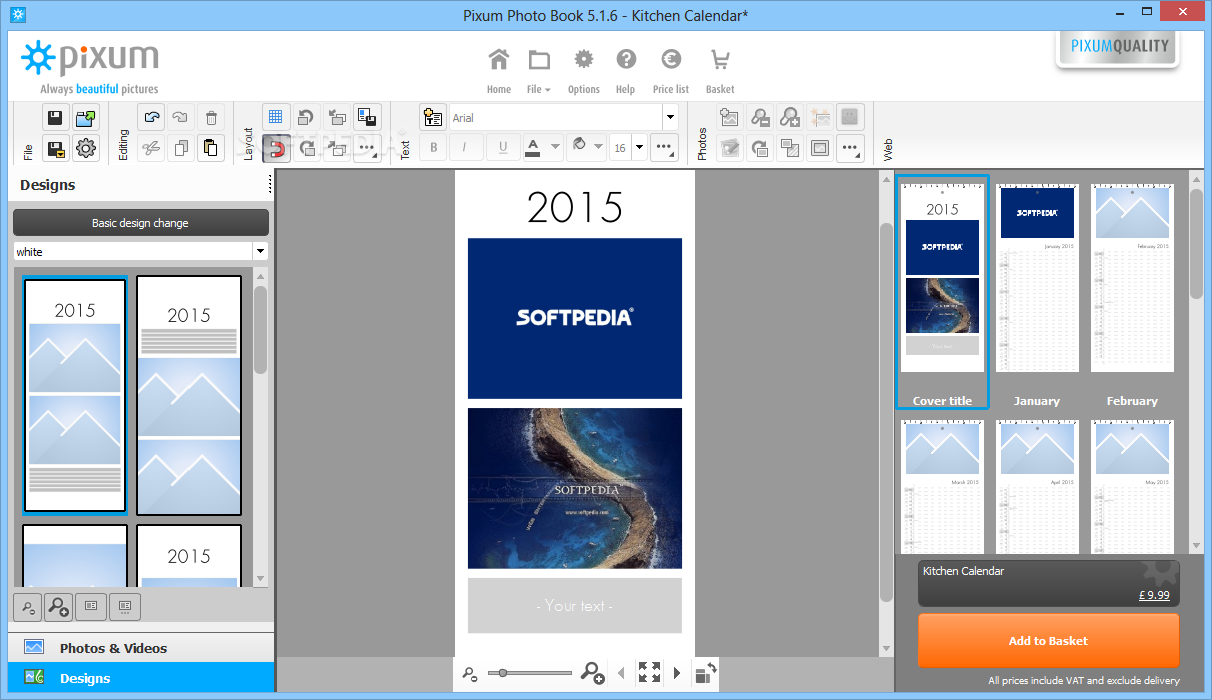The image size is (1212, 700).
Task: Click the send-to-back icon in Layout
Action: coord(336,148)
